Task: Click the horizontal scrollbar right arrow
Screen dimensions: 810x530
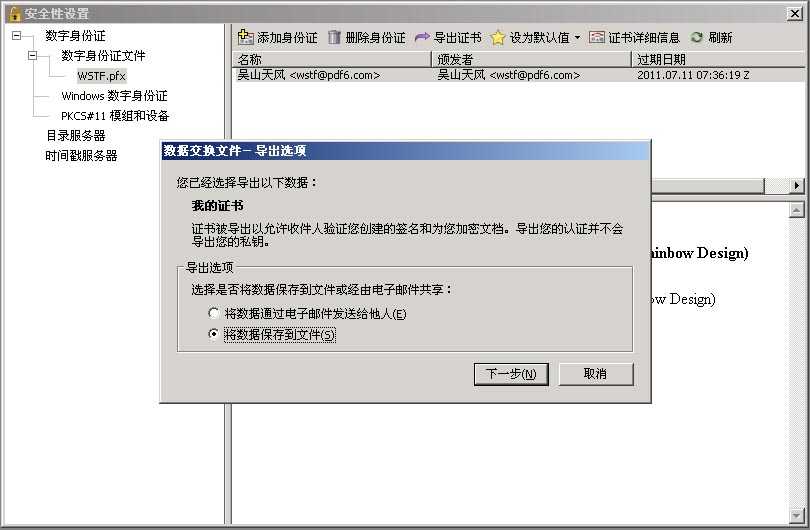Action: point(797,185)
